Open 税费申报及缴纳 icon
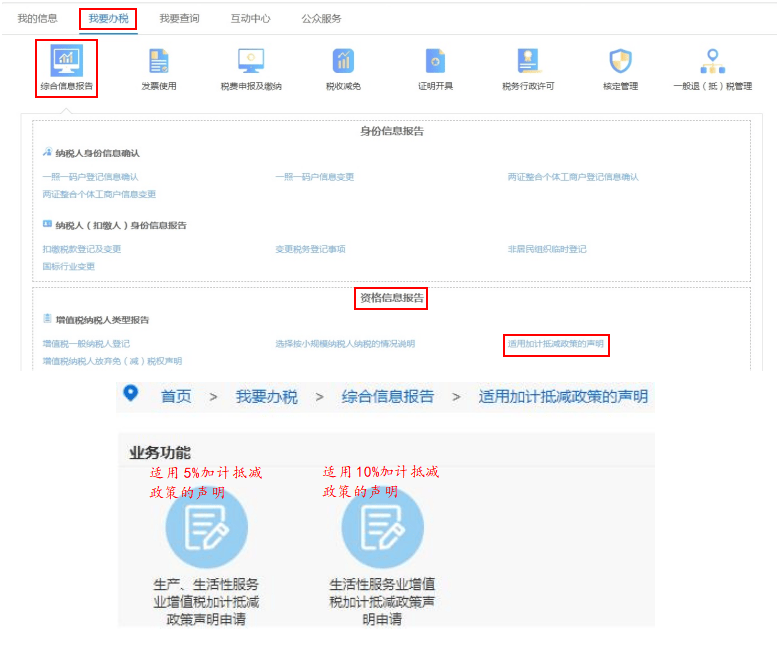This screenshot has height=652, width=781. [251, 62]
